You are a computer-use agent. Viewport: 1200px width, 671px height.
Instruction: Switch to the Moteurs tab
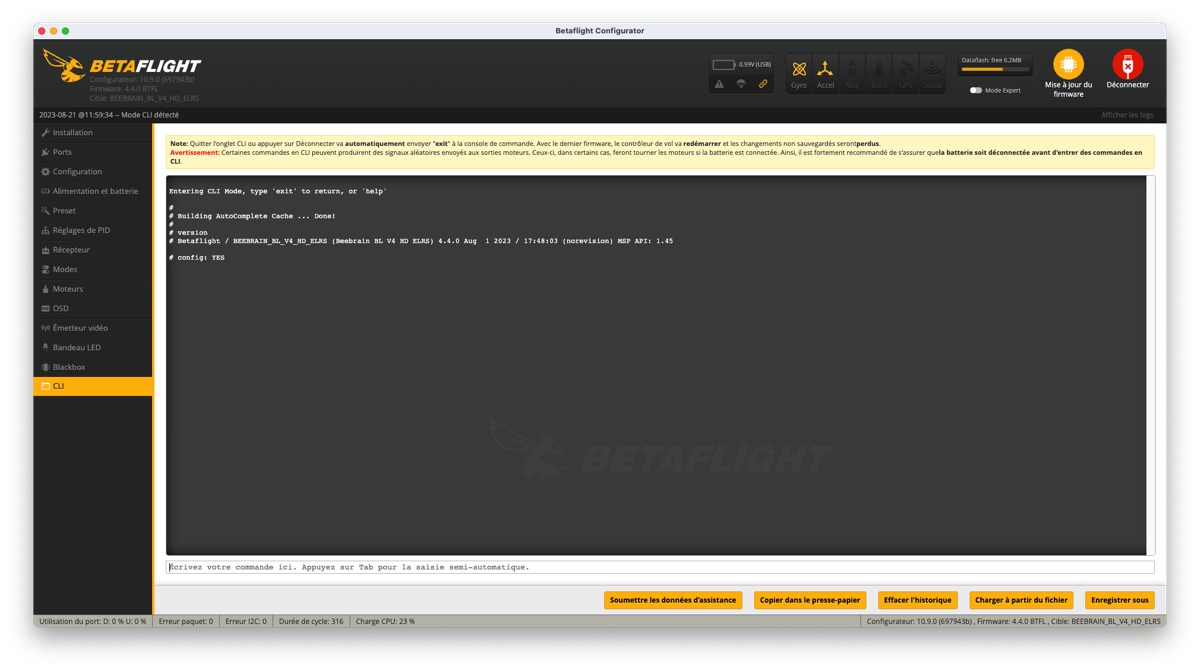[93, 288]
